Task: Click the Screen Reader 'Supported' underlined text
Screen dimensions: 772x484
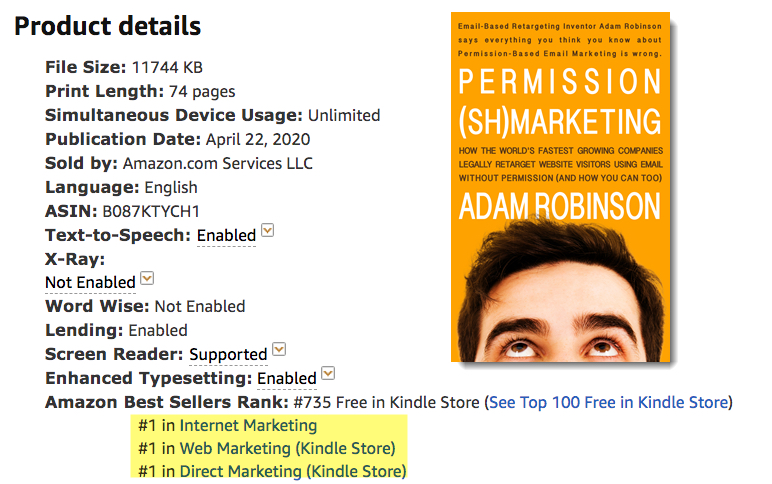Action: (228, 355)
